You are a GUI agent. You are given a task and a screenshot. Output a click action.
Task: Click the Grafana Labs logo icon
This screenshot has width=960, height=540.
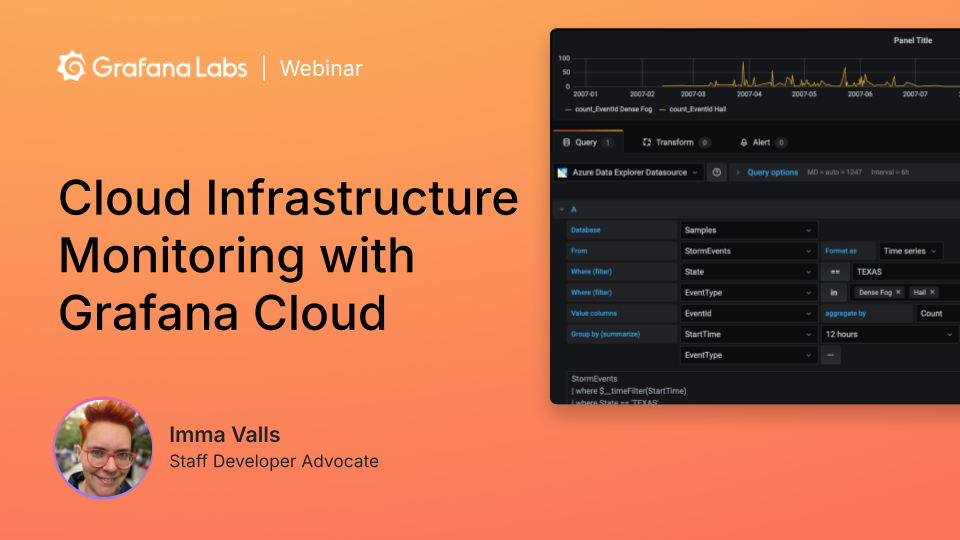[x=72, y=67]
